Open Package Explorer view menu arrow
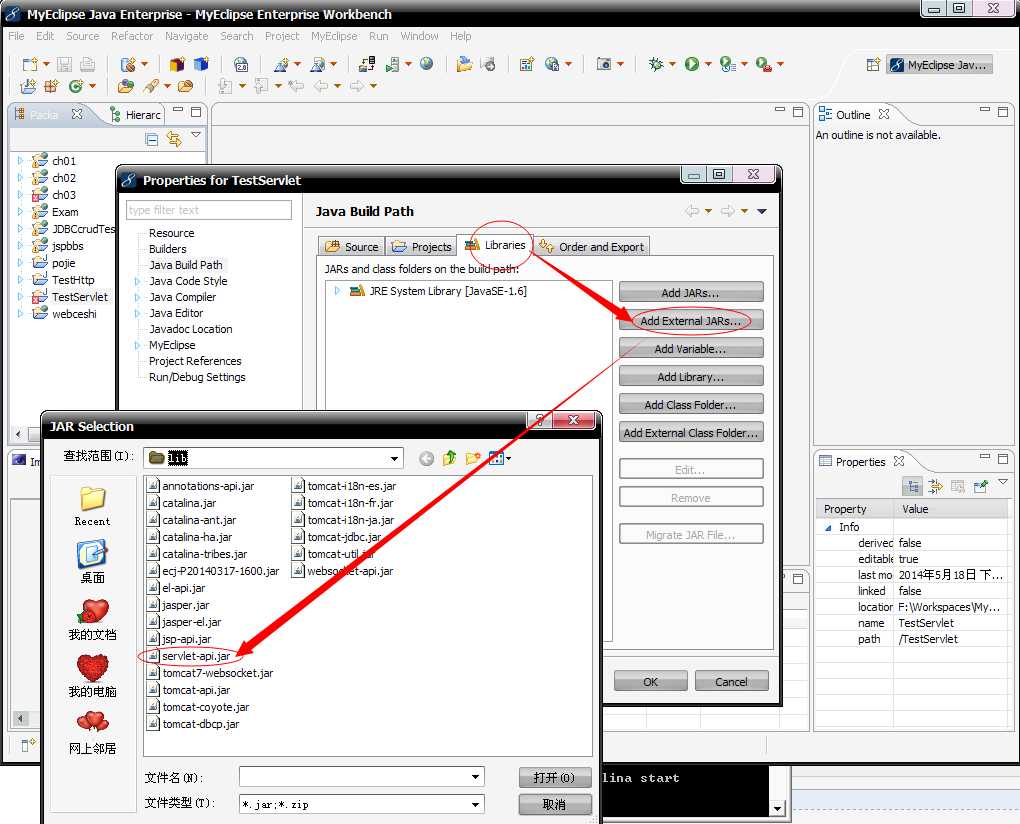This screenshot has height=824, width=1020. (x=196, y=135)
